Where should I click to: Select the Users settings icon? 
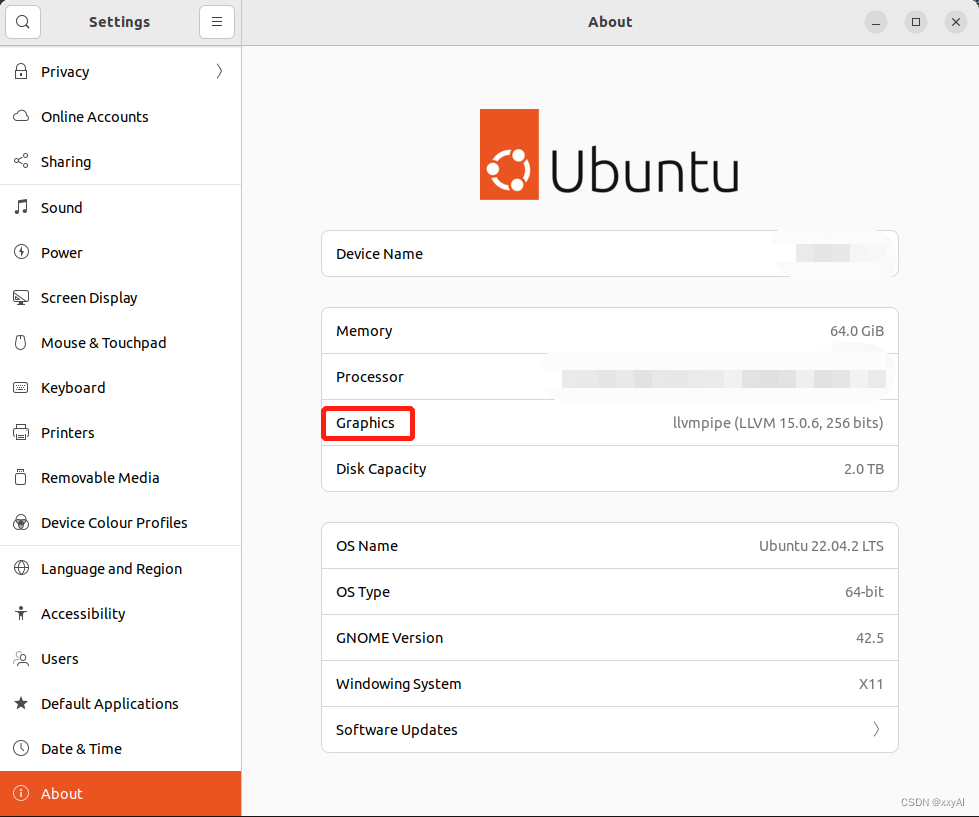[21, 658]
